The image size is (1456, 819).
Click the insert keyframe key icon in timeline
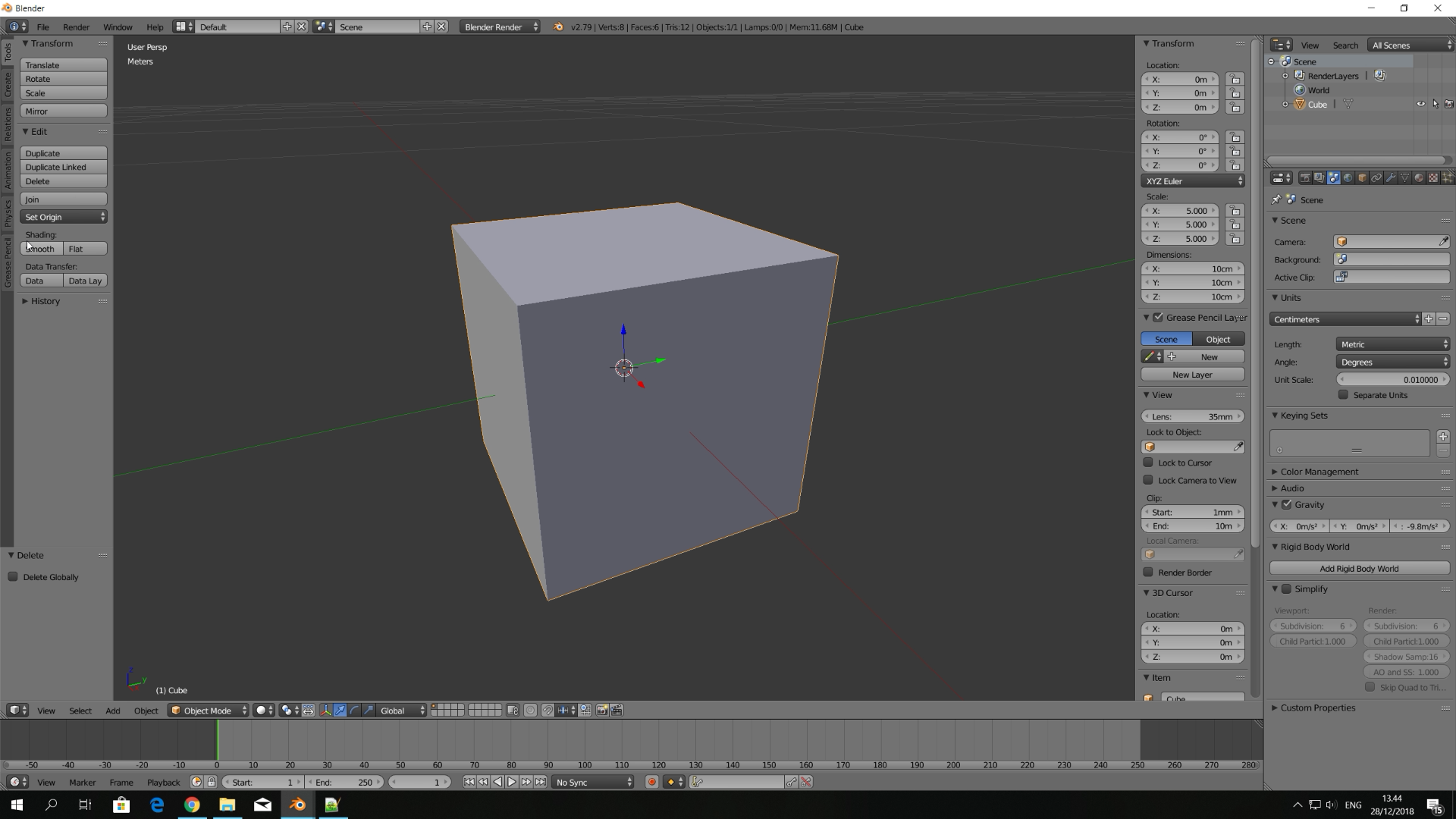792,782
